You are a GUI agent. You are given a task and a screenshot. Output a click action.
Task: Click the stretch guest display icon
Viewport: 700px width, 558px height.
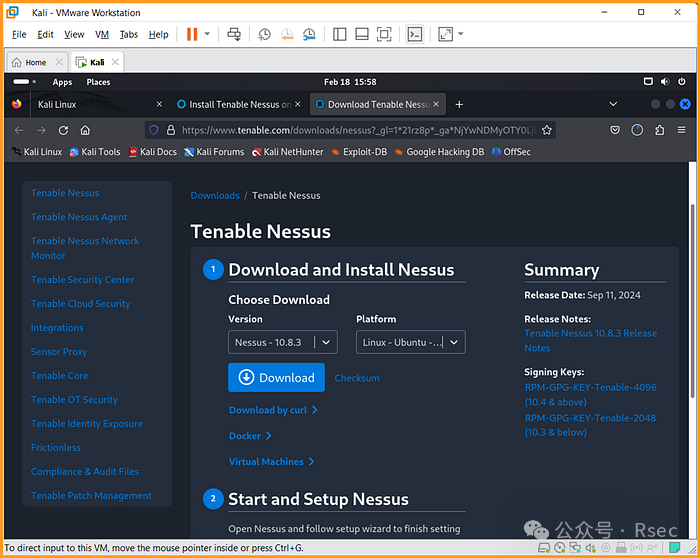(446, 34)
